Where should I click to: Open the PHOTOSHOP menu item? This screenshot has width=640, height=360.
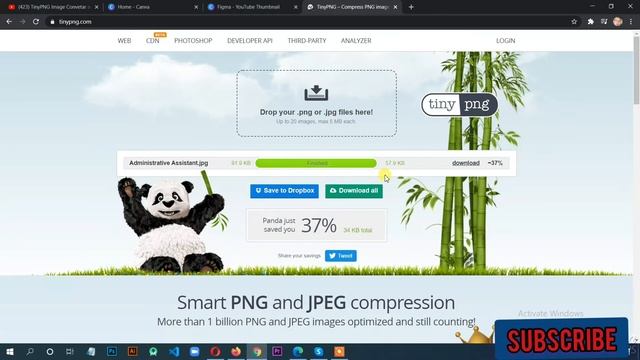coord(193,41)
